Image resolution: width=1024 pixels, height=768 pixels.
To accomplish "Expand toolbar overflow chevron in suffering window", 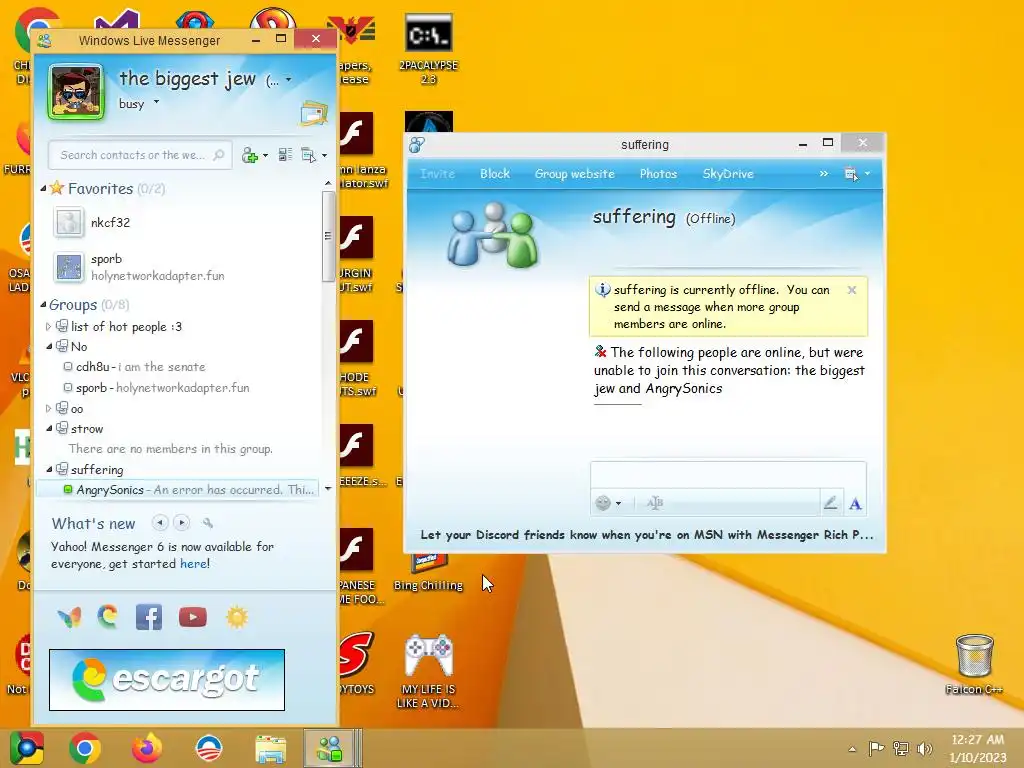I will pos(824,174).
